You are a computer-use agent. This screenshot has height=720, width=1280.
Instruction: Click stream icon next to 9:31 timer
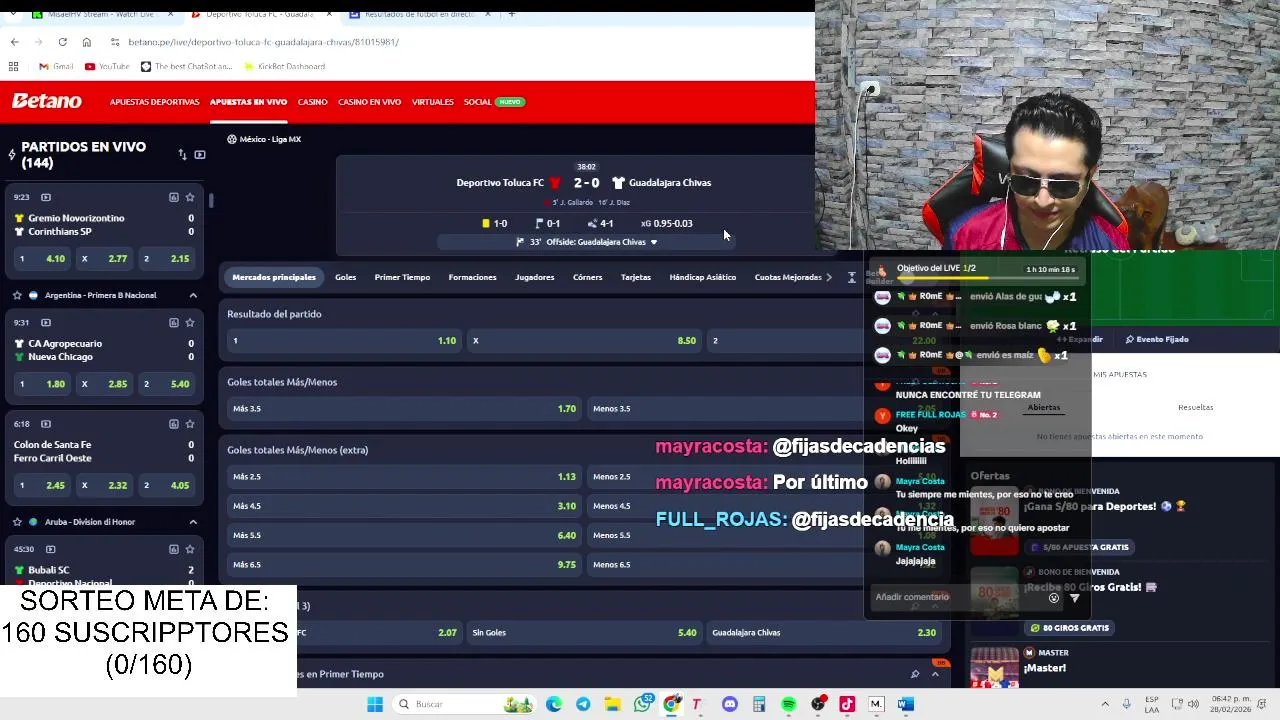pos(45,322)
